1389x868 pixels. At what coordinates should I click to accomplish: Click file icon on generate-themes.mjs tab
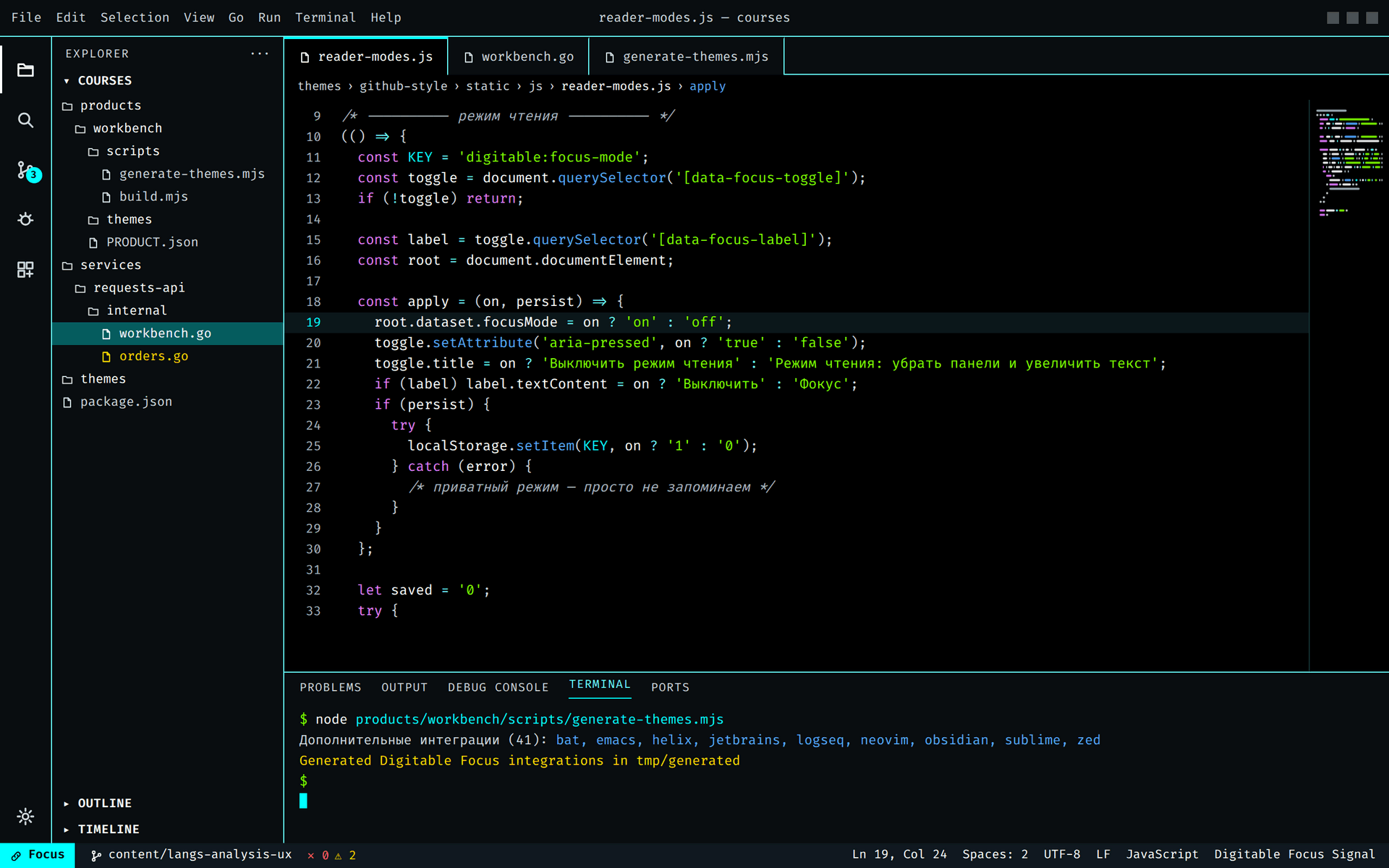pyautogui.click(x=609, y=57)
